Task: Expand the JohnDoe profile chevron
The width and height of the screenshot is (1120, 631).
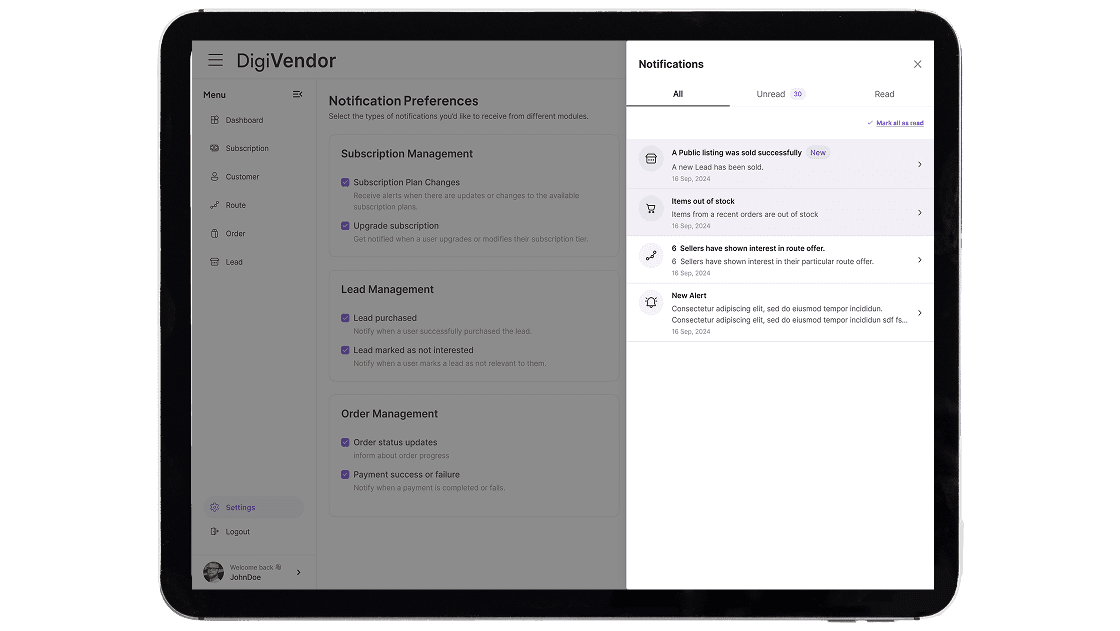Action: (x=297, y=571)
